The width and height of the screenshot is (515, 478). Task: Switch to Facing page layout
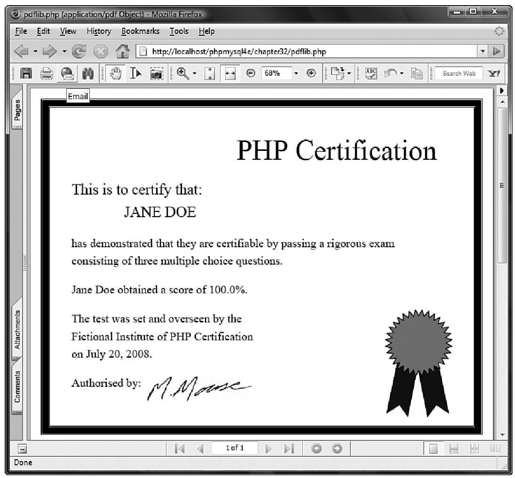click(x=495, y=449)
